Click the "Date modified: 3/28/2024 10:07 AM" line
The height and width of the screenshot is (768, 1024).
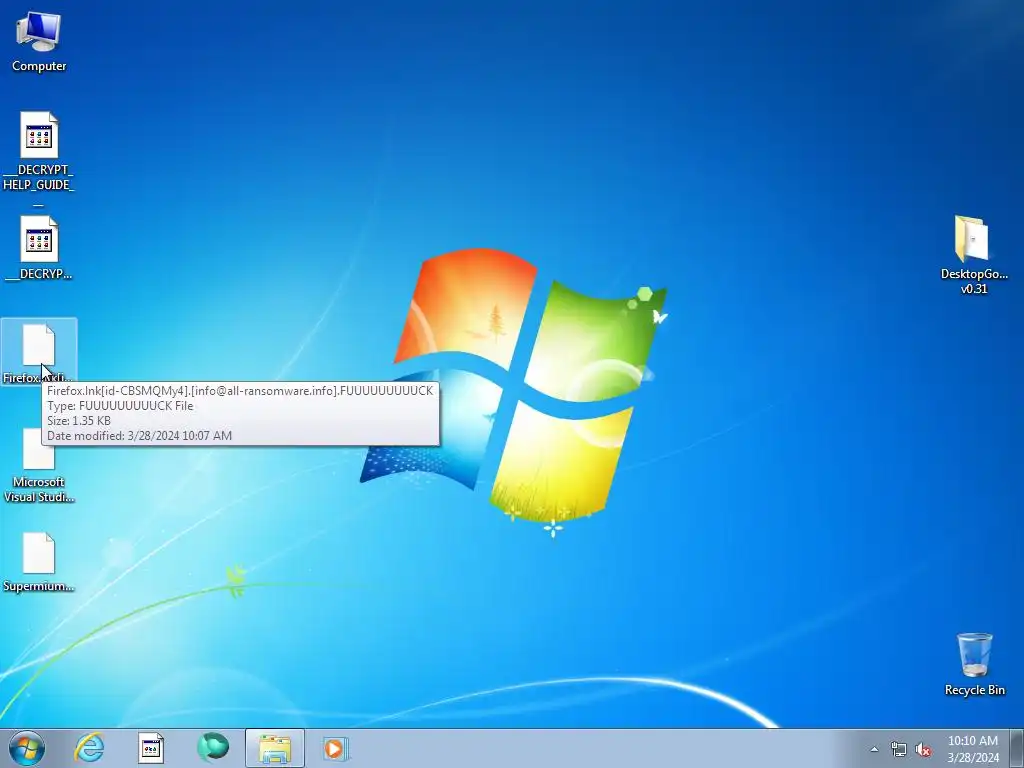tap(139, 436)
